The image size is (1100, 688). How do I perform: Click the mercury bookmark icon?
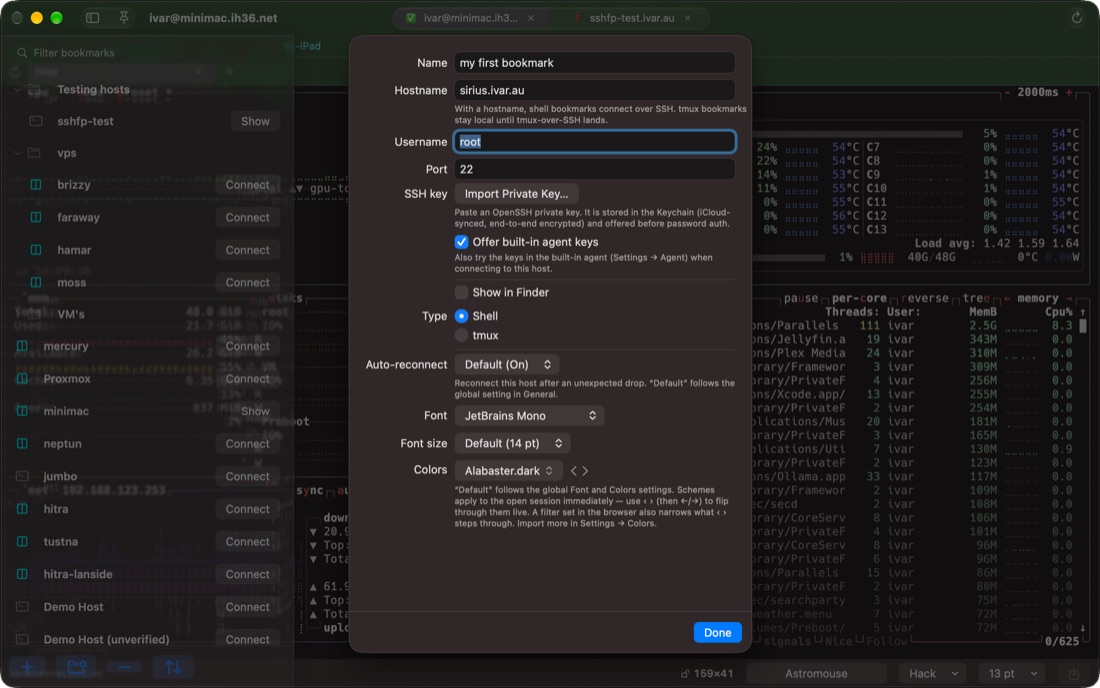(x=22, y=346)
